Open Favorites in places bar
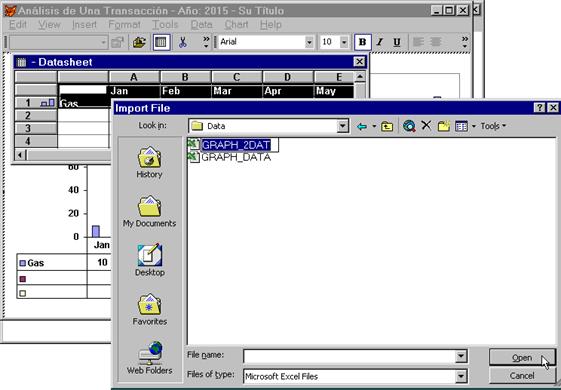Image resolution: width=561 pixels, height=390 pixels. [150, 309]
